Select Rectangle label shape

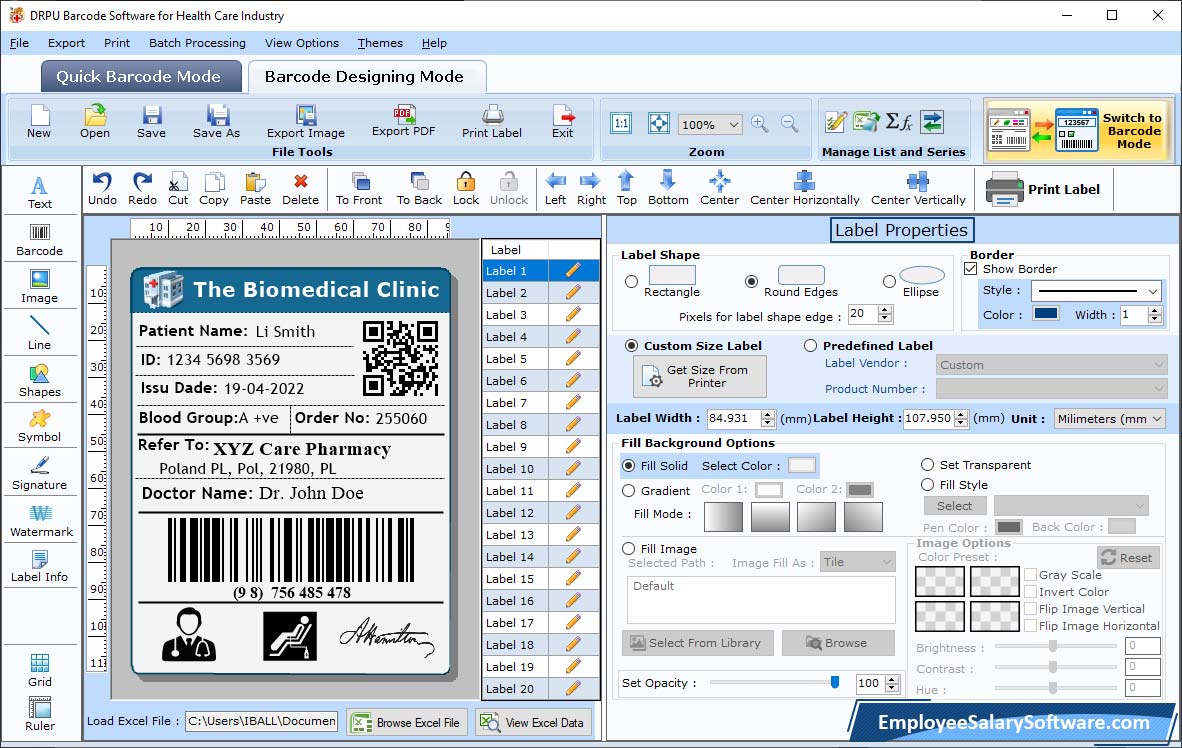coord(631,281)
